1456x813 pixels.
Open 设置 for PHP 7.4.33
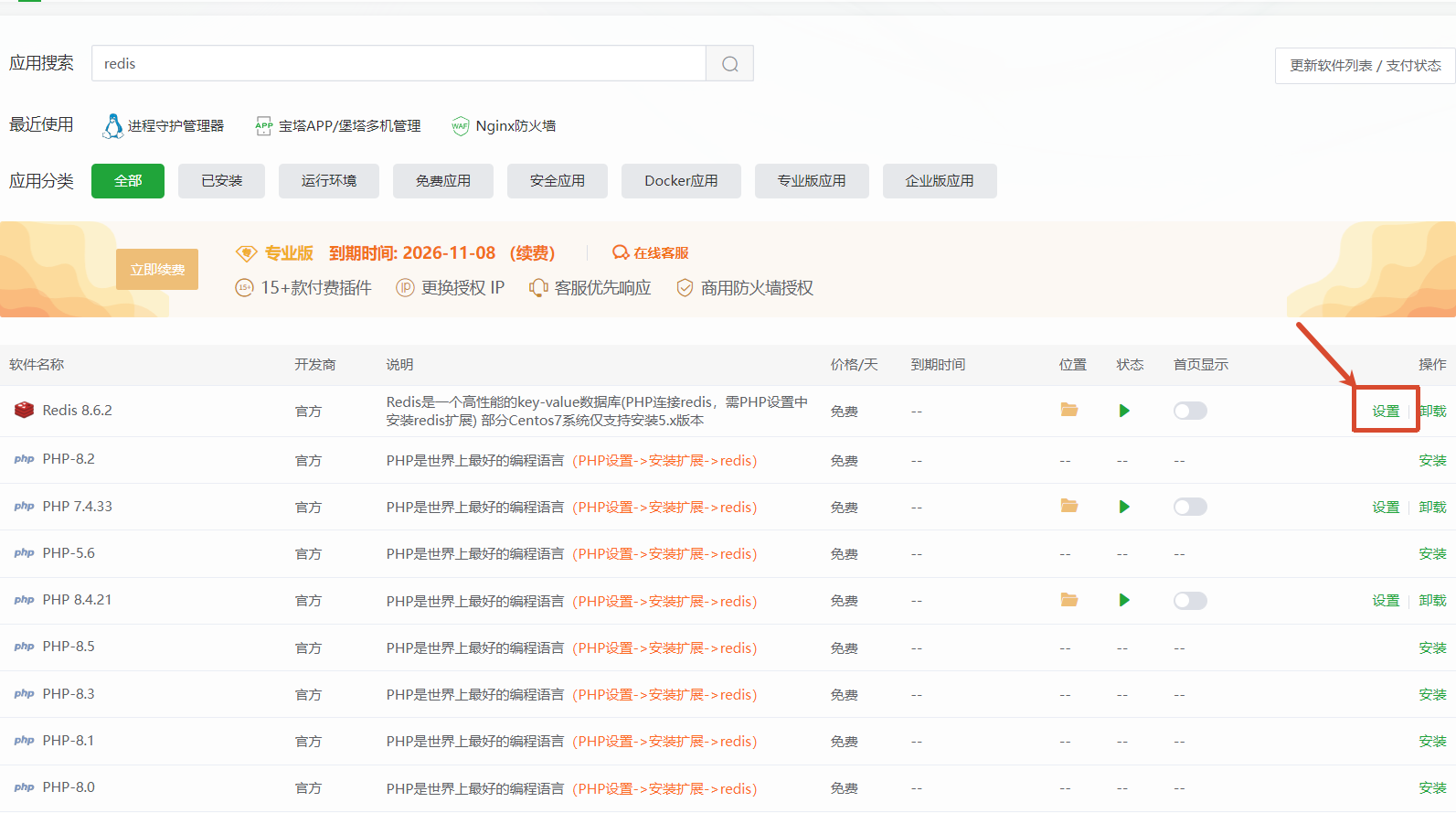[x=1386, y=508]
